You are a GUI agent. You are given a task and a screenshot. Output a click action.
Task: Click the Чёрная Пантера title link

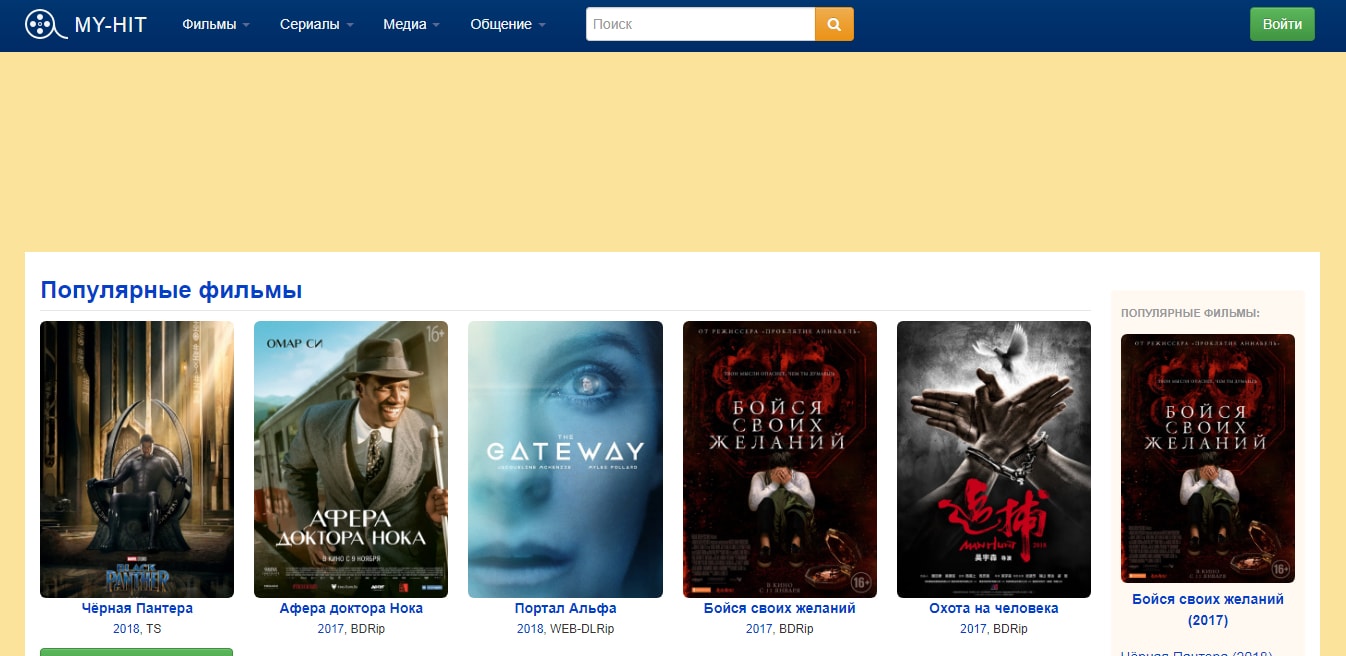click(137, 608)
